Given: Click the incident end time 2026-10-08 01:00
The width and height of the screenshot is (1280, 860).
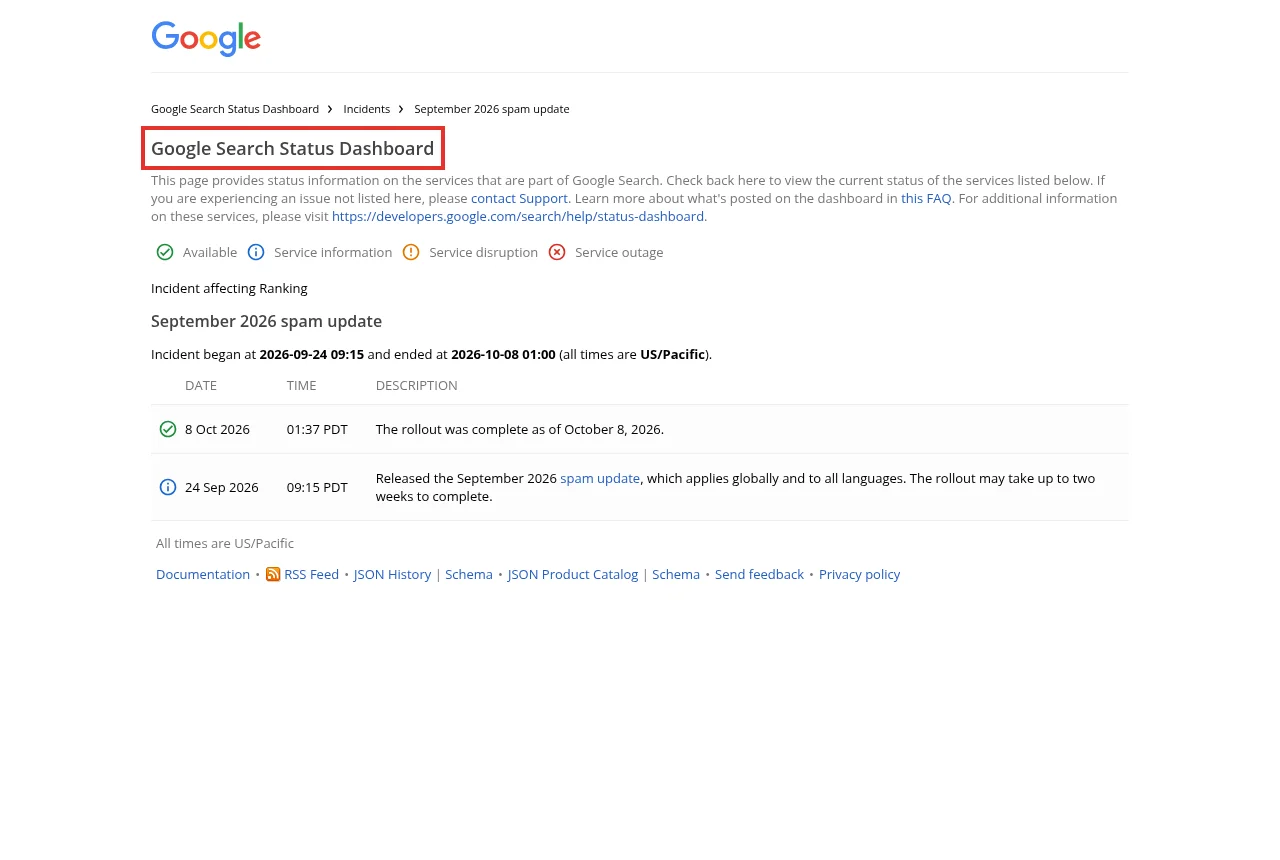Looking at the screenshot, I should 503,354.
